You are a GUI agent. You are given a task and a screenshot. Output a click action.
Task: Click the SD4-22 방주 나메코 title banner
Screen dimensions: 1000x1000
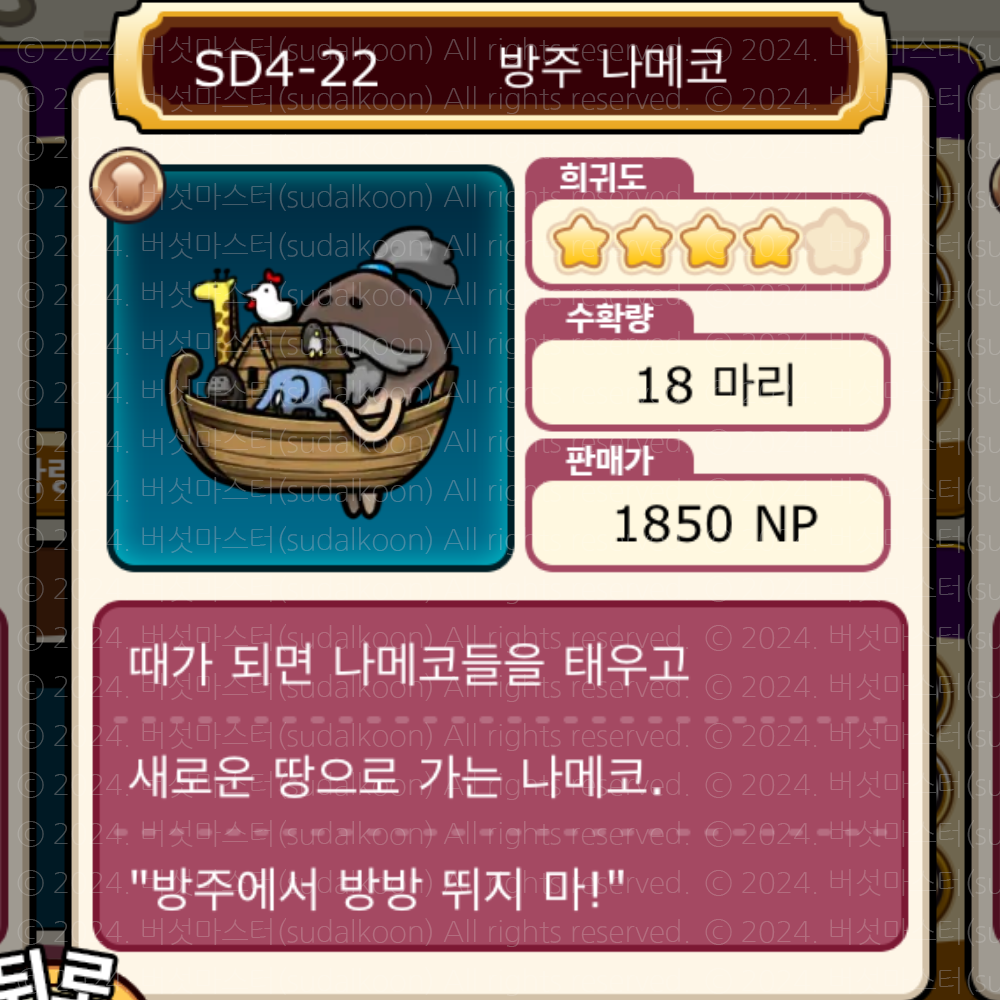pos(500,66)
